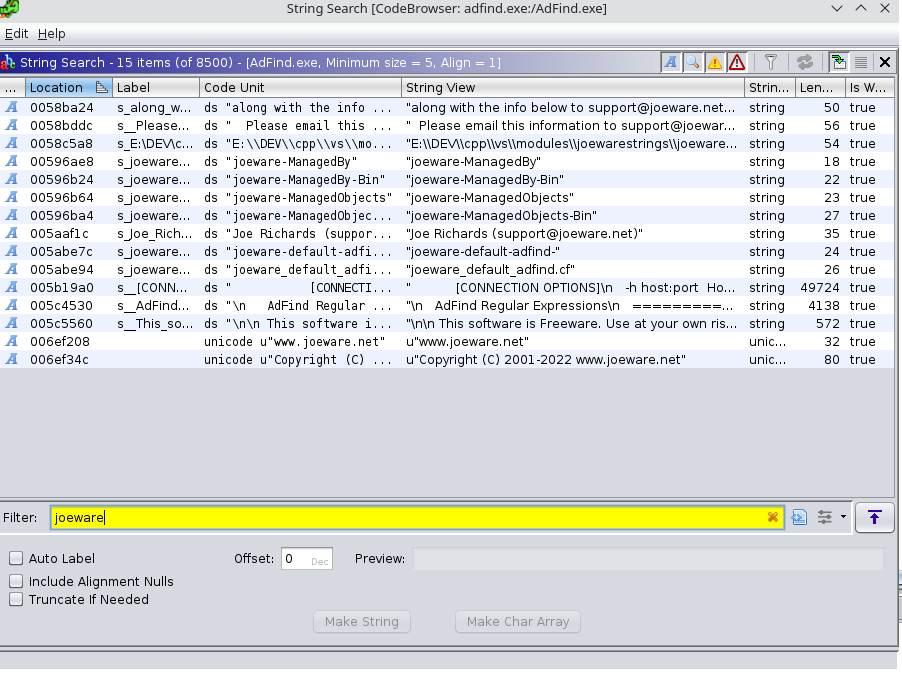Open filter options dropdown arrow
902x673 pixels.
coord(843,517)
